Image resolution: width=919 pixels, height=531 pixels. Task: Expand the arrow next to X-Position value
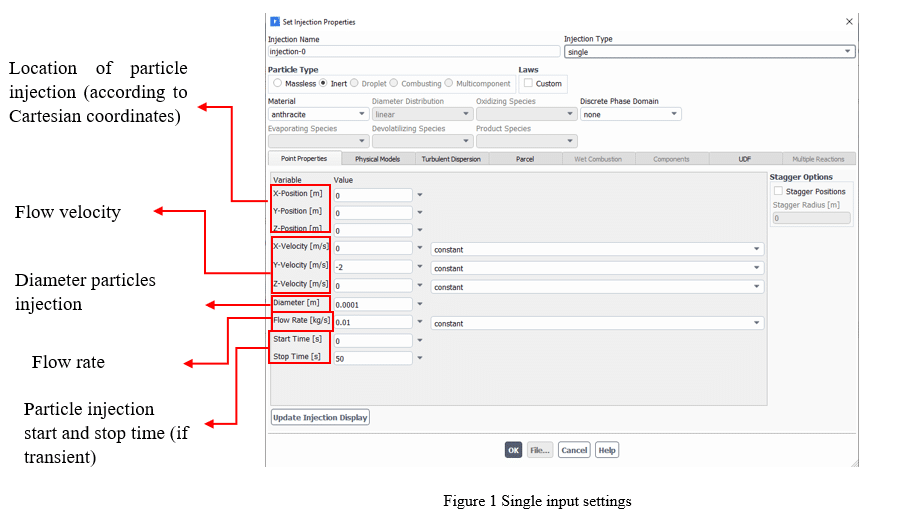tap(420, 196)
